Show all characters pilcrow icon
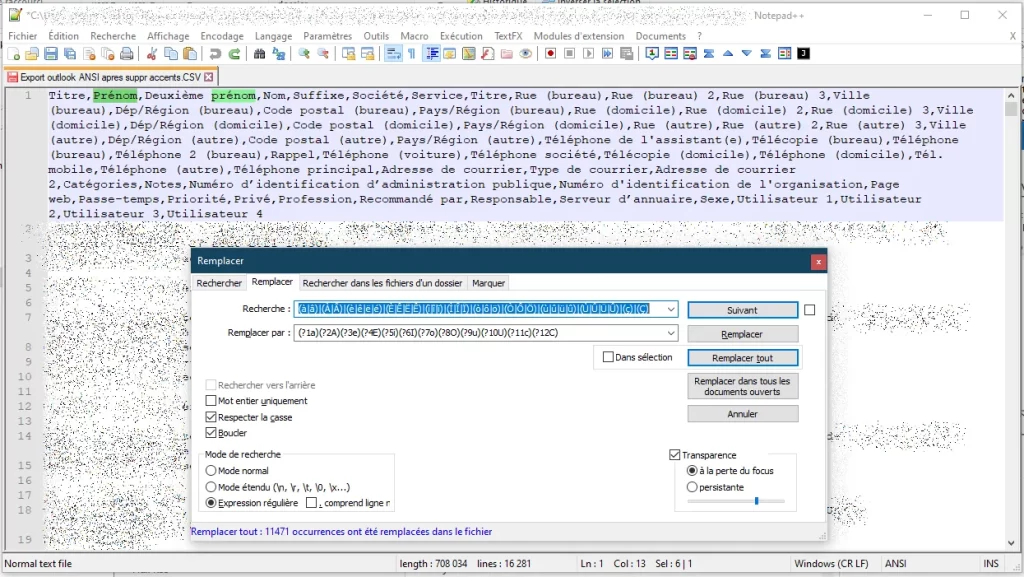Image resolution: width=1024 pixels, height=577 pixels. tap(412, 54)
